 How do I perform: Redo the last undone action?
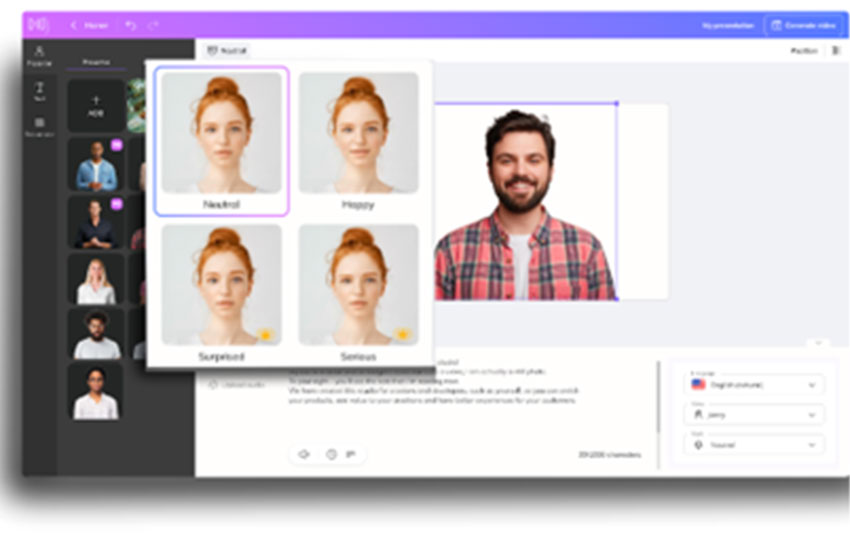153,25
